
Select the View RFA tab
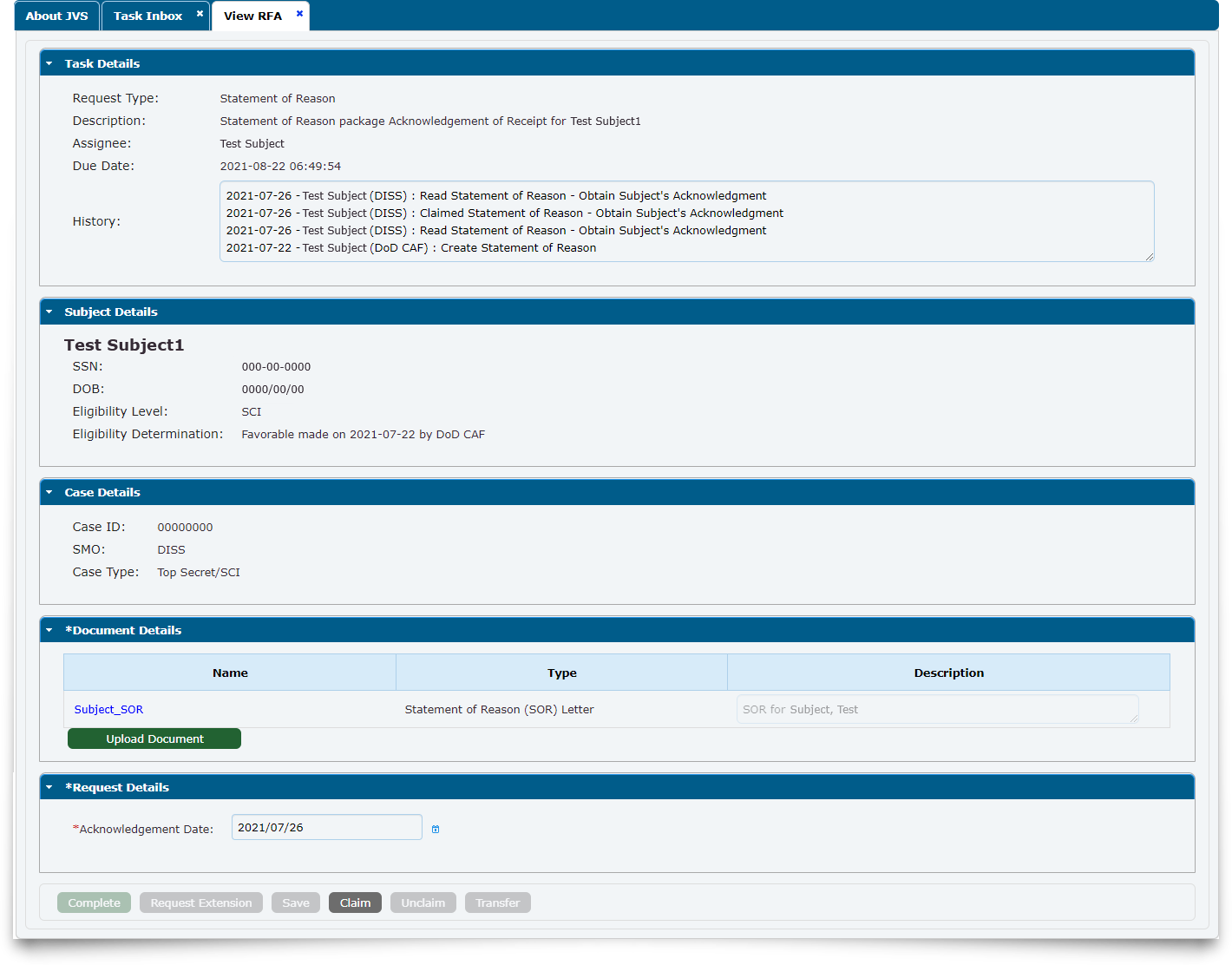pyautogui.click(x=252, y=16)
